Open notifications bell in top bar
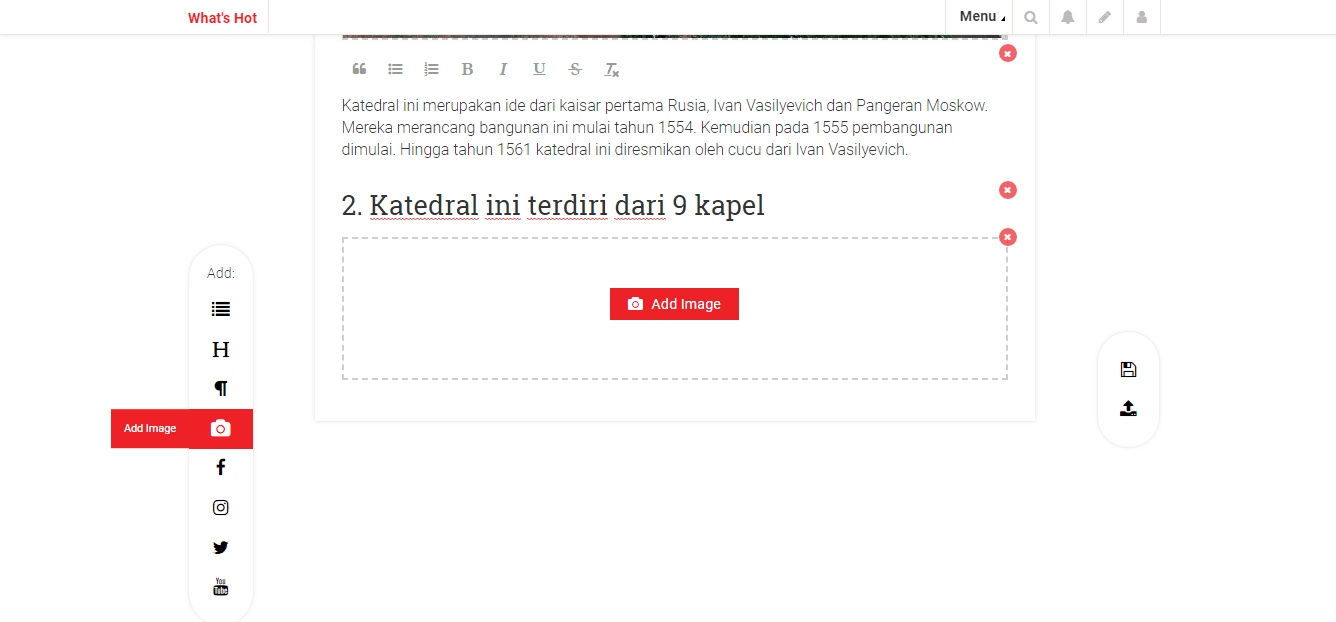Screen dimensions: 1336x622 pyautogui.click(x=1068, y=17)
